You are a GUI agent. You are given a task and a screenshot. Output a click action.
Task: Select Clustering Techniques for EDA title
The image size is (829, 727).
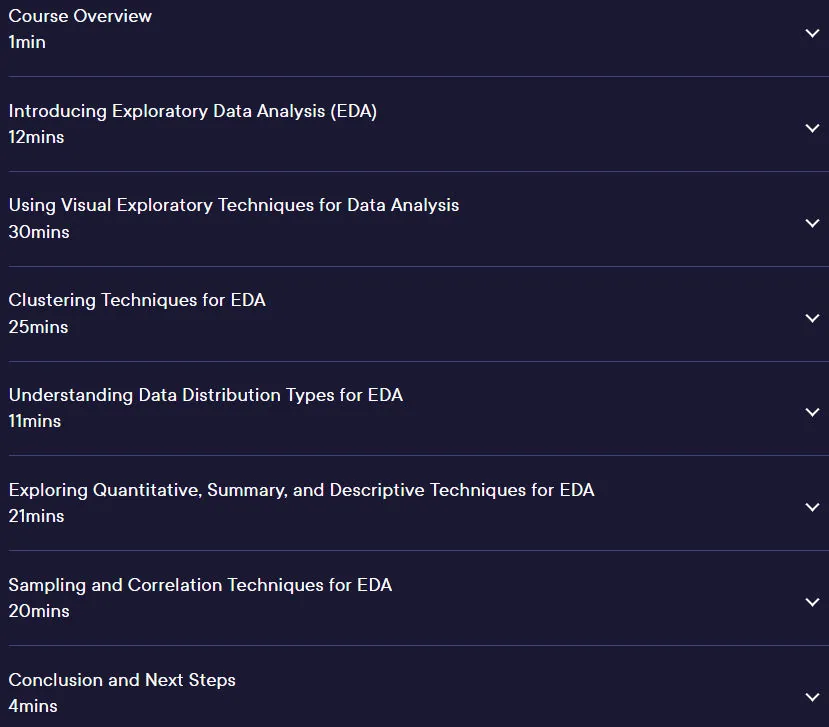click(137, 300)
